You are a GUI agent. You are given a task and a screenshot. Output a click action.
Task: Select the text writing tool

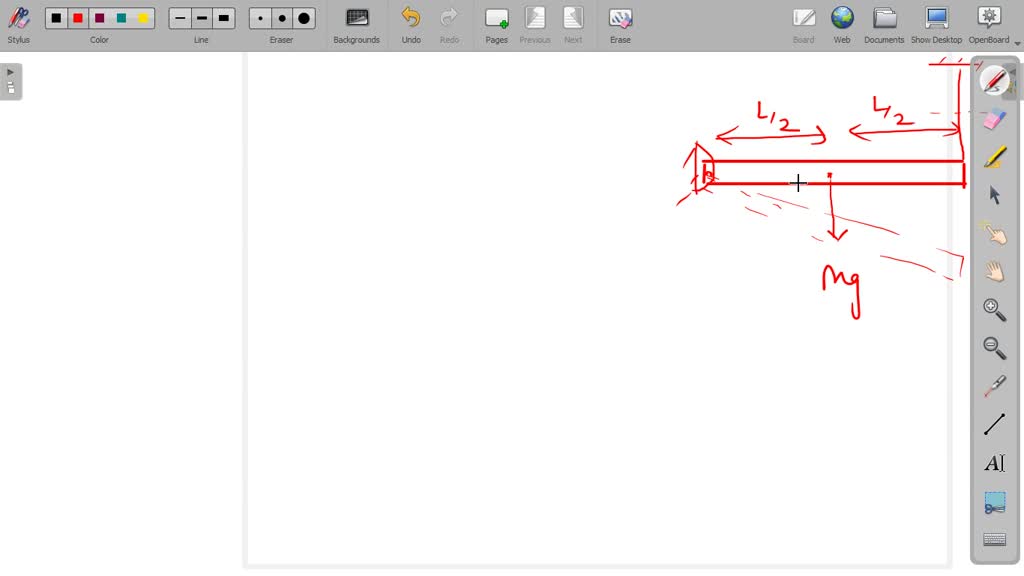point(994,463)
